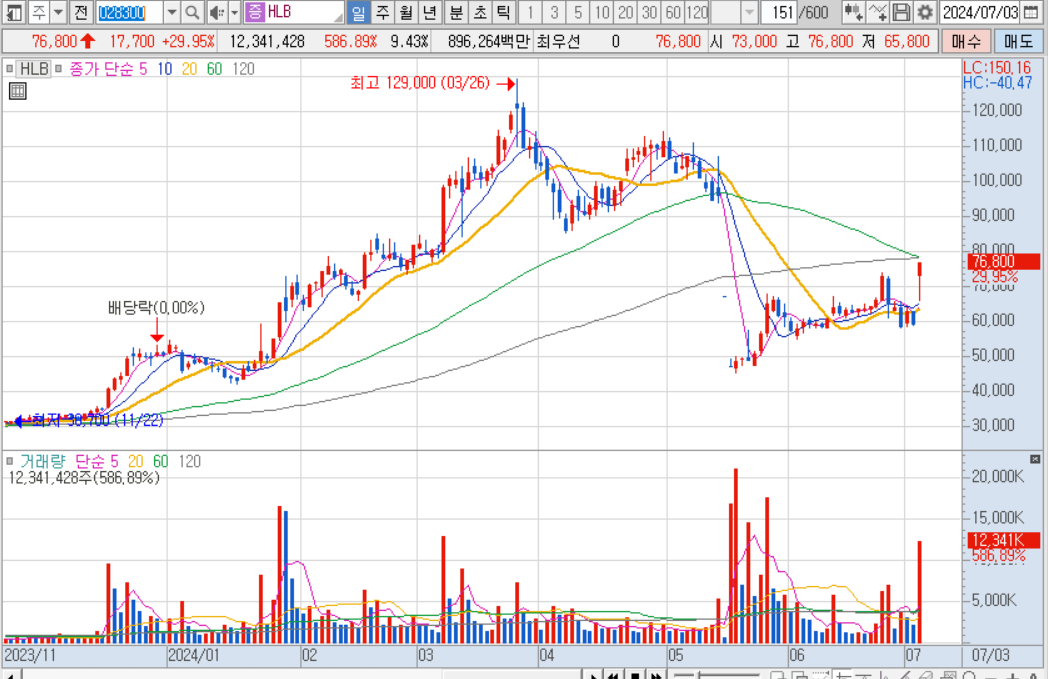Click the 매수 buy button

click(x=966, y=41)
